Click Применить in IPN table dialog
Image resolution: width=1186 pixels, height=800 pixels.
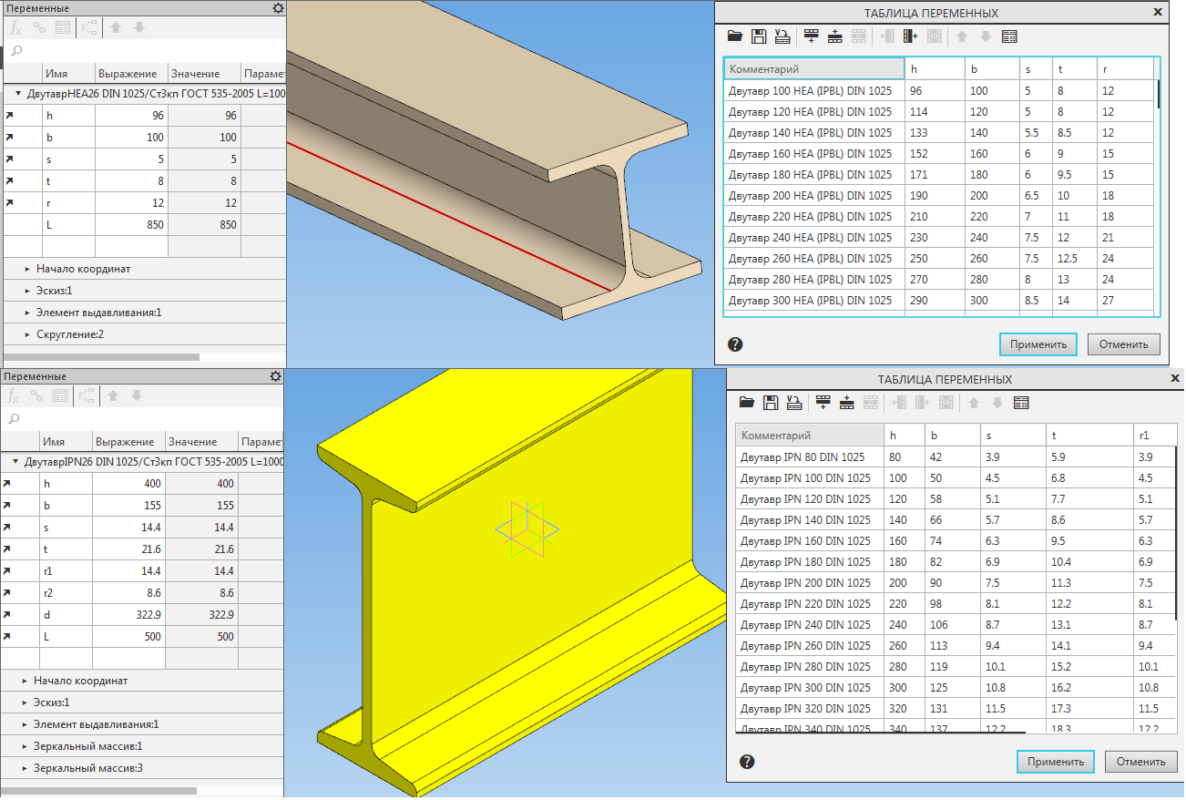tap(1055, 762)
